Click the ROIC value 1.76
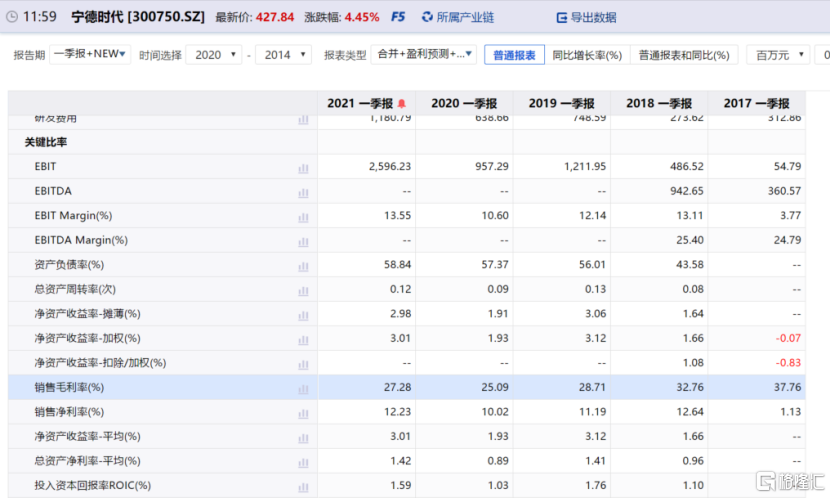Screen dimensions: 831x498 pyautogui.click(x=596, y=485)
